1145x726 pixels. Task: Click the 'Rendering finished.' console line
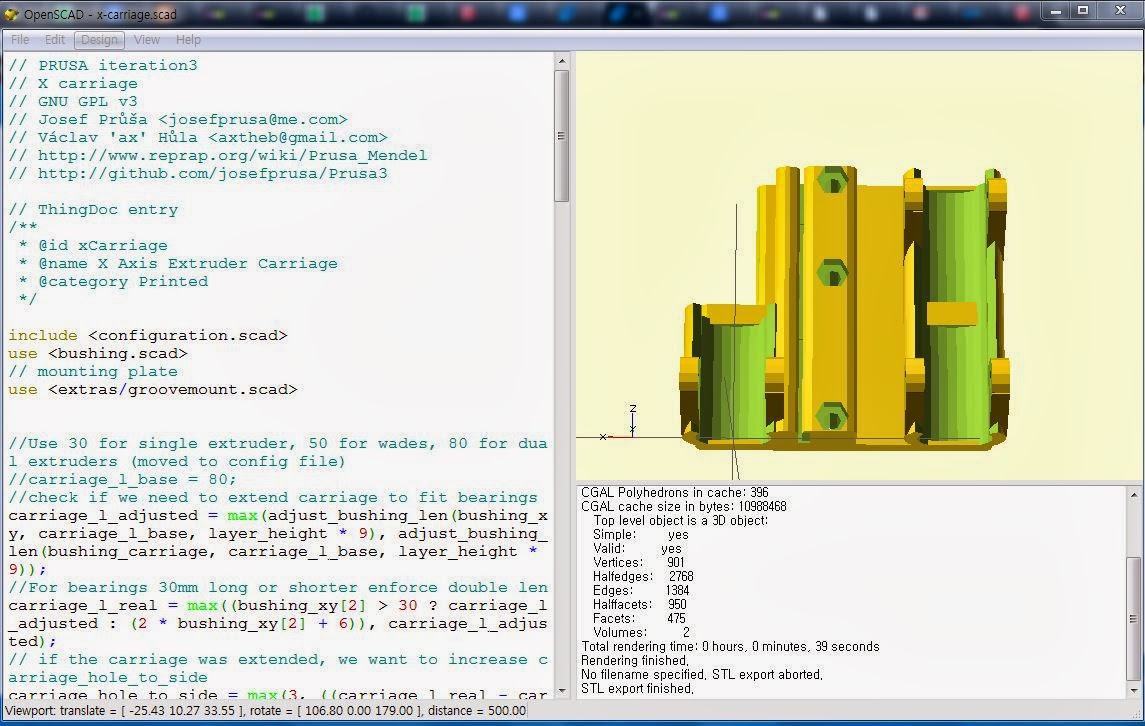point(635,660)
